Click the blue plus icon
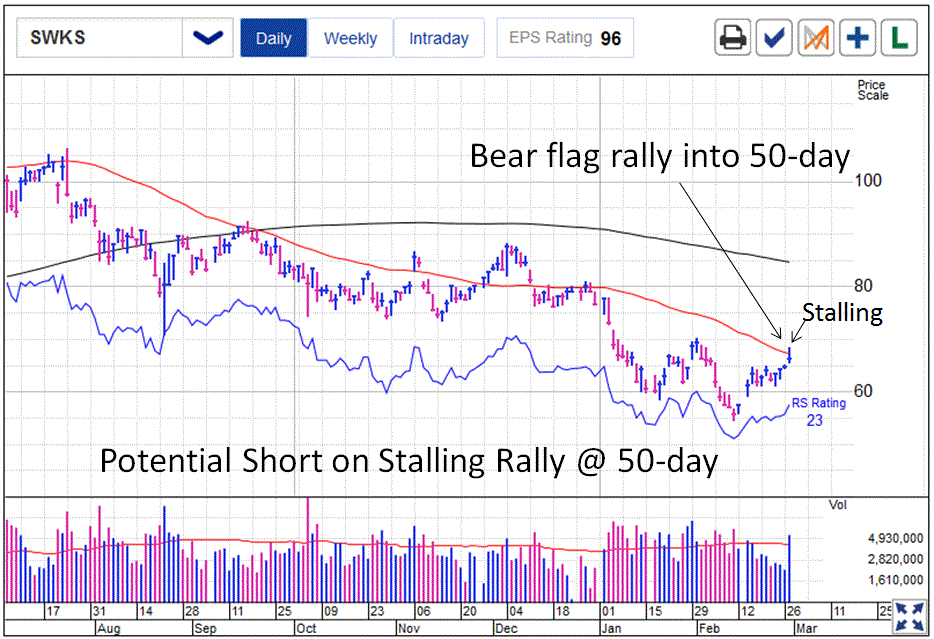The image size is (934, 639). tap(857, 38)
